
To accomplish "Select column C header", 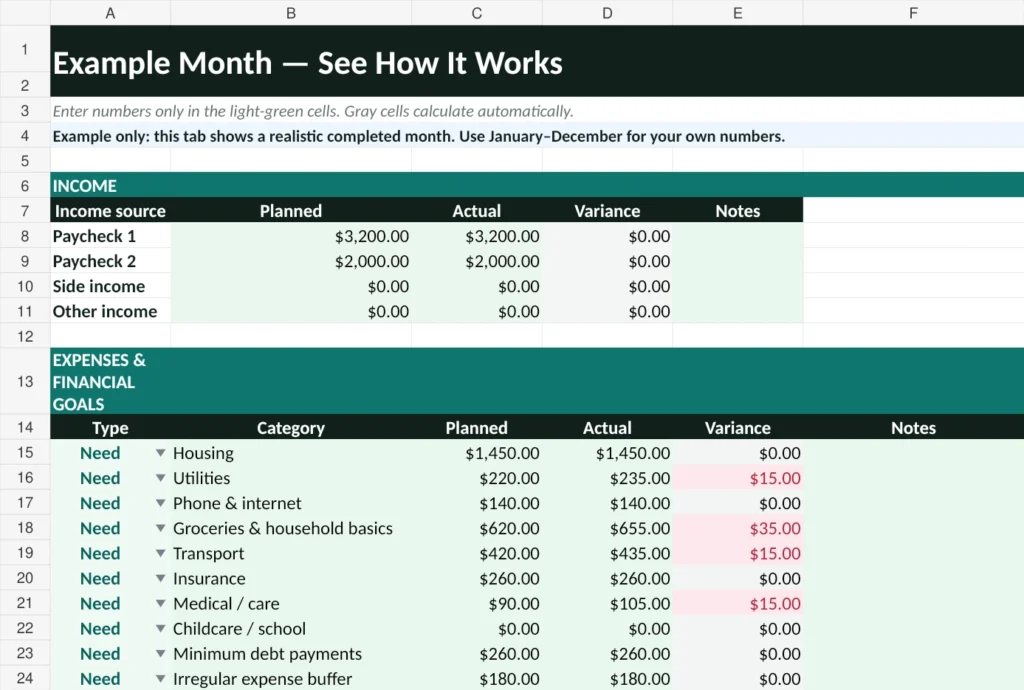I will pyautogui.click(x=477, y=12).
